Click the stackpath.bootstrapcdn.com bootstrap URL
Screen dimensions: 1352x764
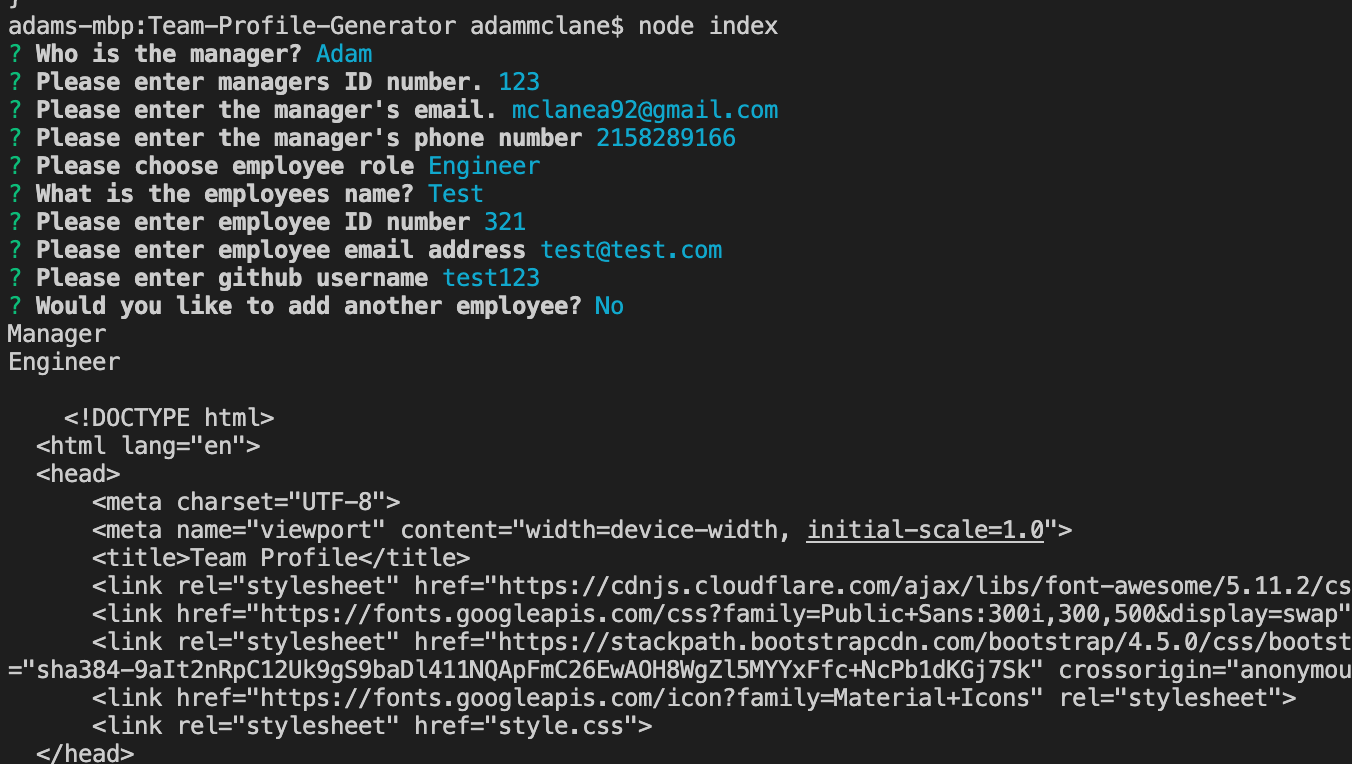[925, 642]
